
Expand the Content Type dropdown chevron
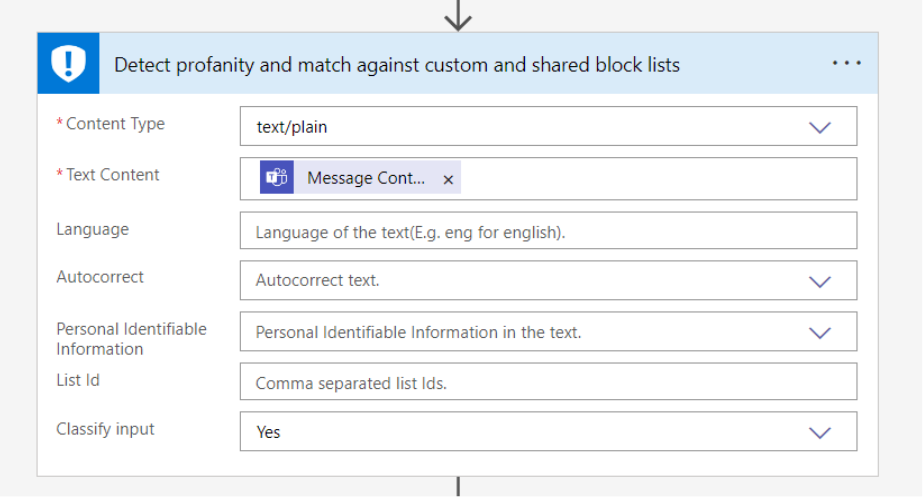pos(820,127)
